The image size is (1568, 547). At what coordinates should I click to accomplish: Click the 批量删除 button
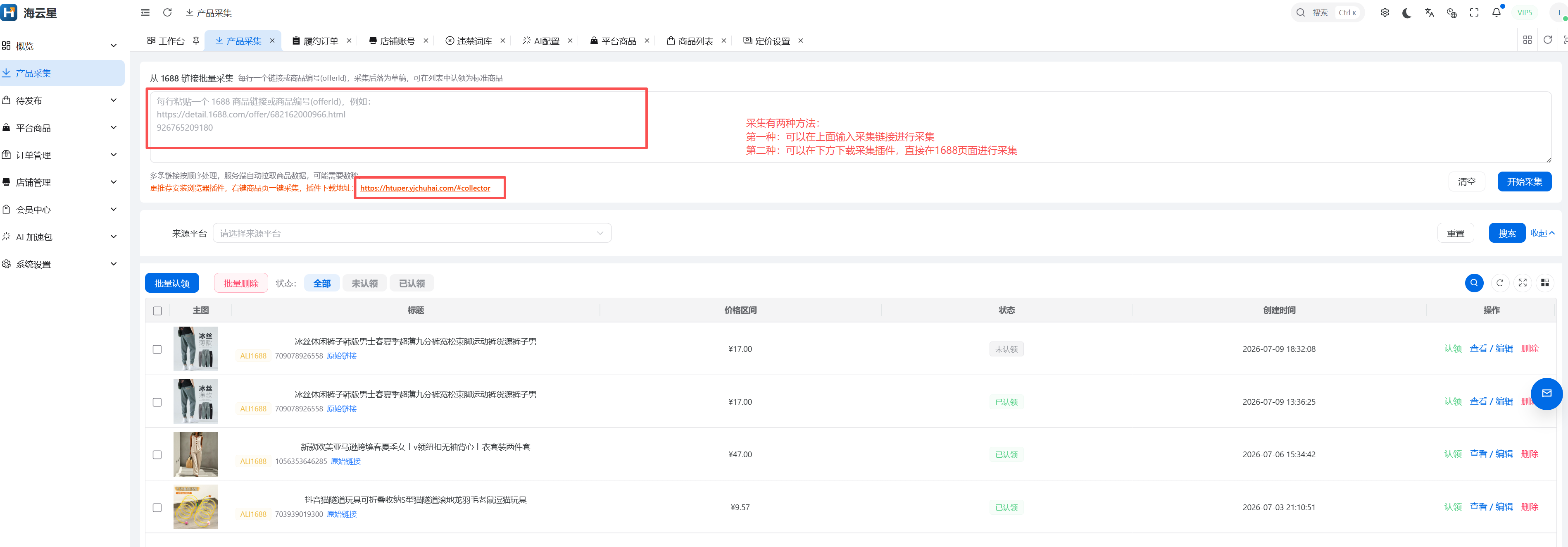coord(241,283)
